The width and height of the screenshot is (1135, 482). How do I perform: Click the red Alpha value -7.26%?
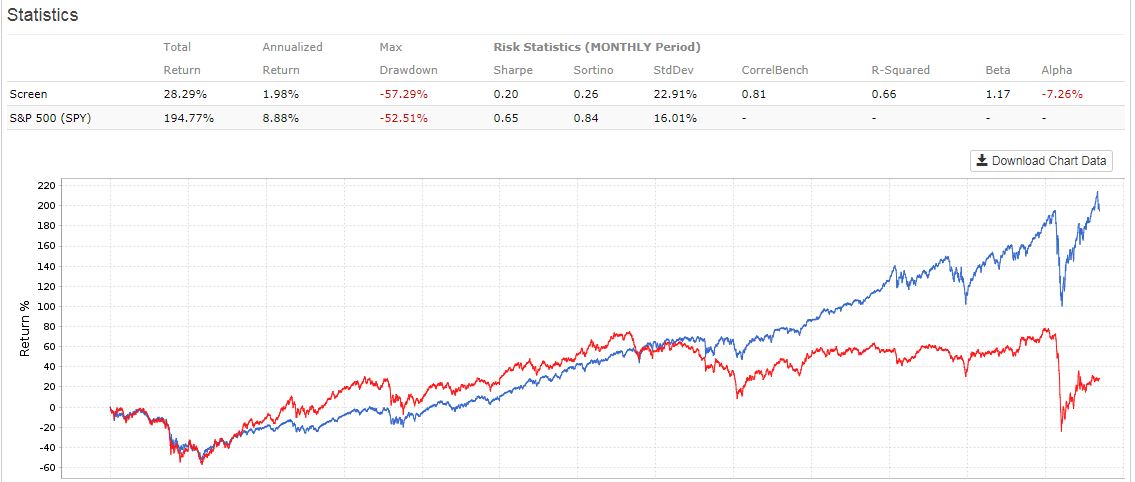point(1062,94)
